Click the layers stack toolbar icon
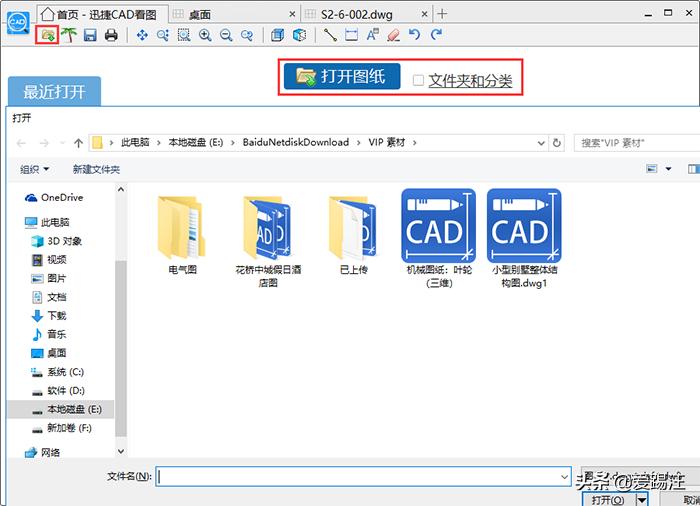 [277, 35]
